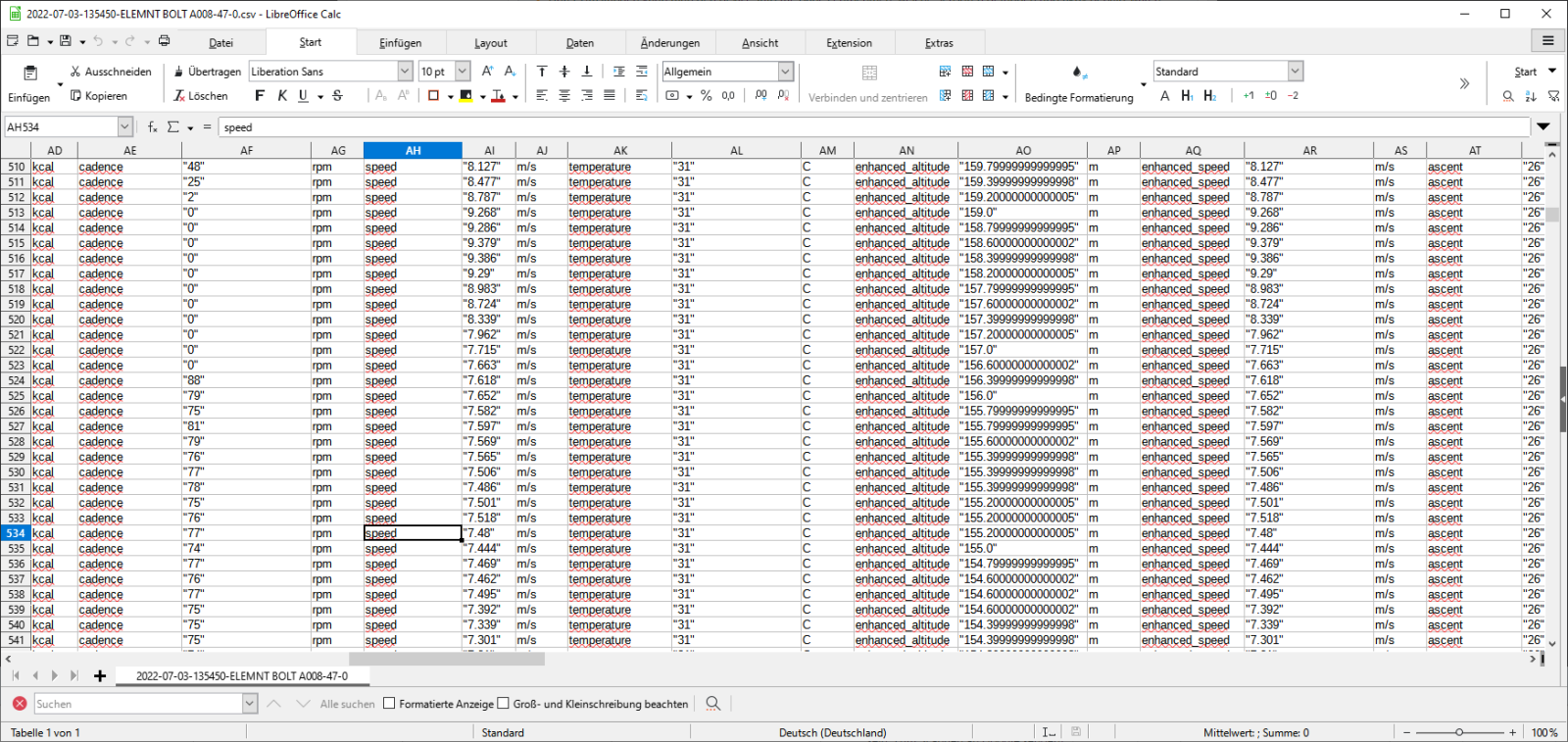Click the zoom slider in status bar
The height and width of the screenshot is (742, 1568).
[x=1459, y=732]
